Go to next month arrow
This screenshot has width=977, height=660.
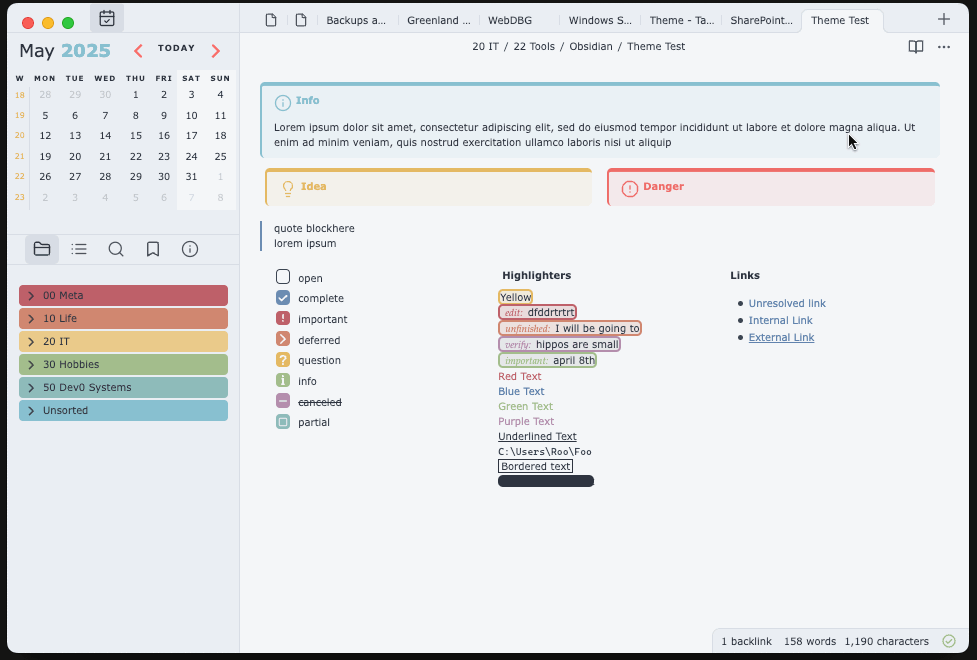(216, 50)
